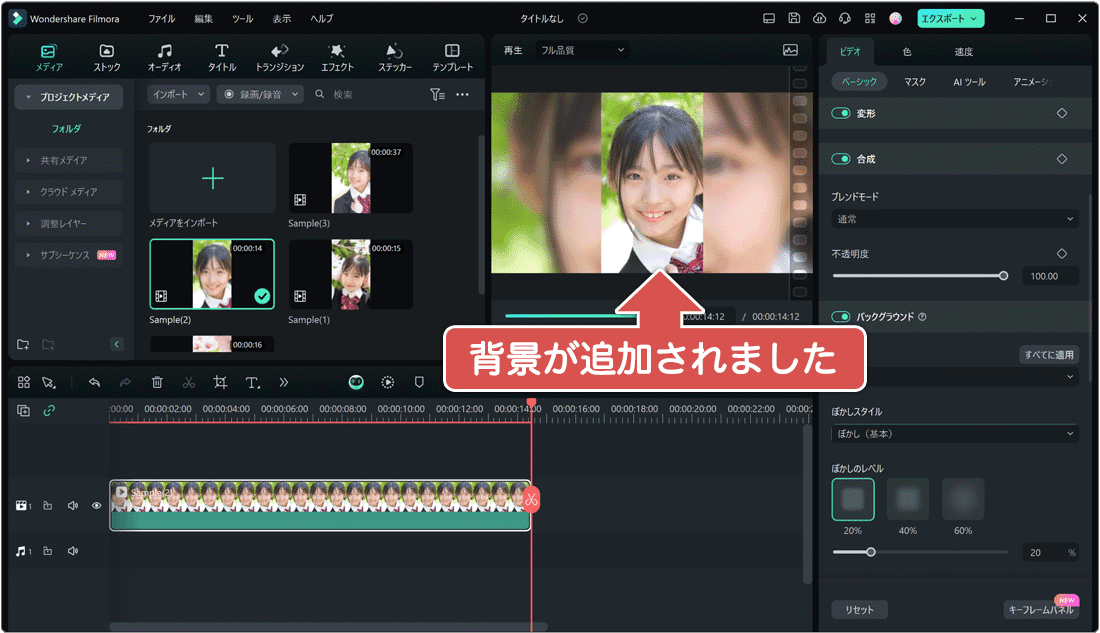The height and width of the screenshot is (633, 1100).
Task: Select the crop tool in the timeline toolbar
Action: (219, 382)
